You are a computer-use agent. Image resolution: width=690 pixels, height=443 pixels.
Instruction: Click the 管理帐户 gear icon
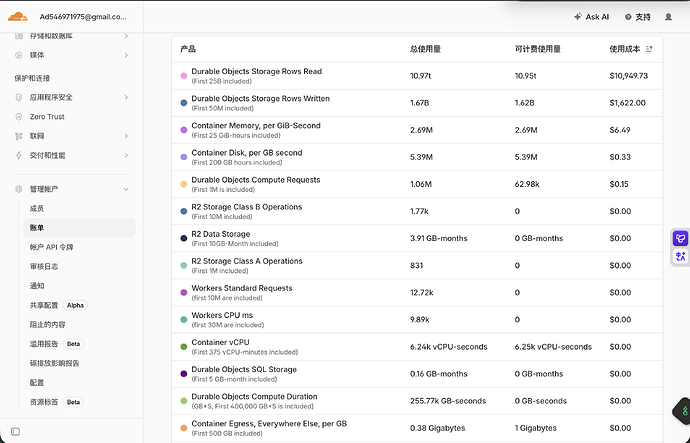pyautogui.click(x=18, y=189)
